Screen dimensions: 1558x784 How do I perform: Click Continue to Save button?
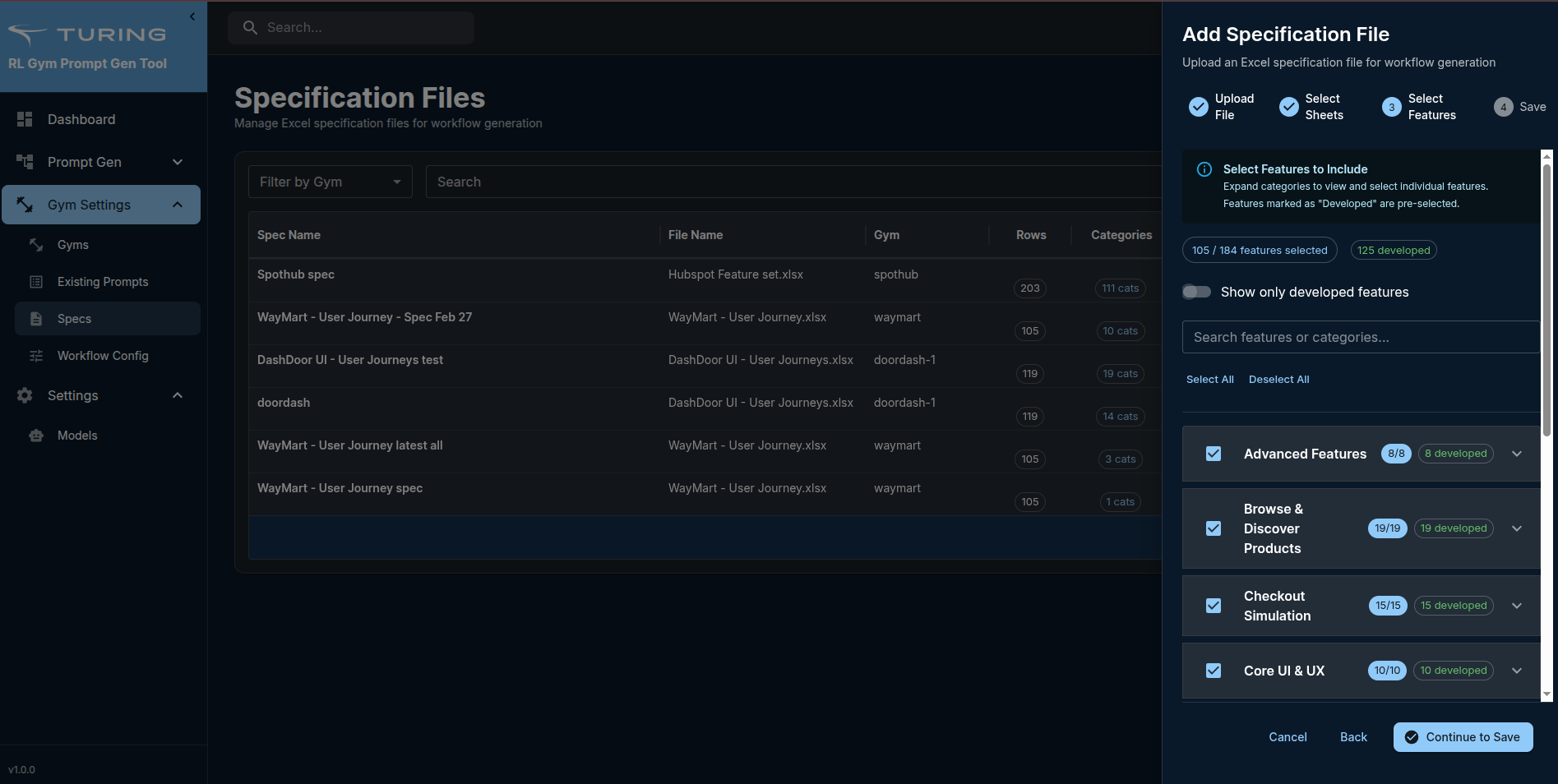(x=1463, y=737)
